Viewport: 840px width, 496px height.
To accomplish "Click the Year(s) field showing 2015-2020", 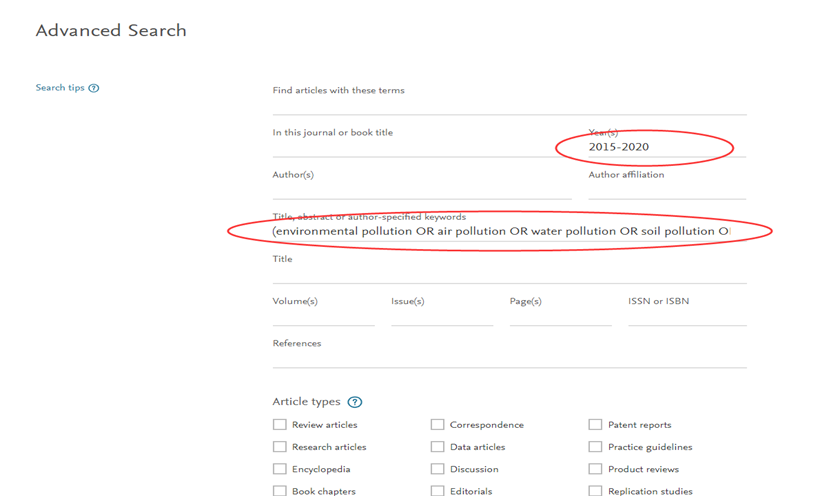I will (667, 147).
